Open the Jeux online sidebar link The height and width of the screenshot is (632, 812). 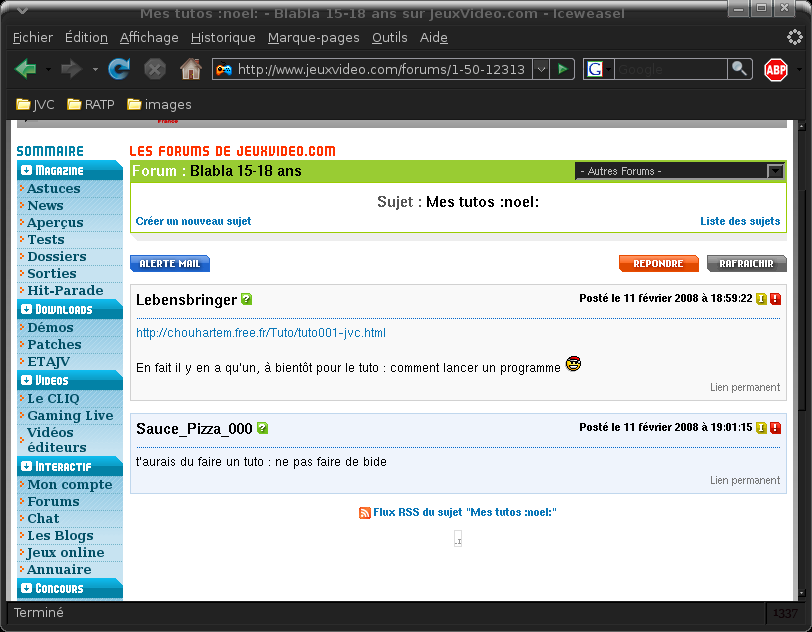65,553
